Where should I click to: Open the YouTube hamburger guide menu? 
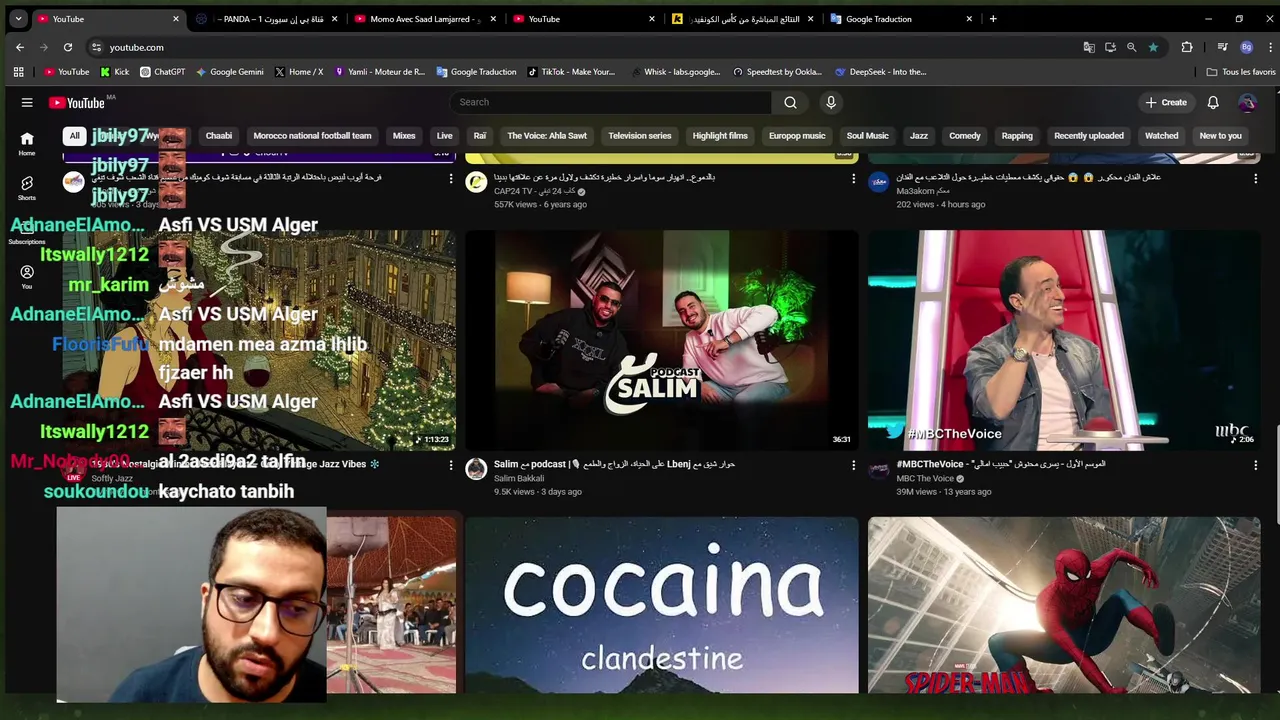[27, 102]
